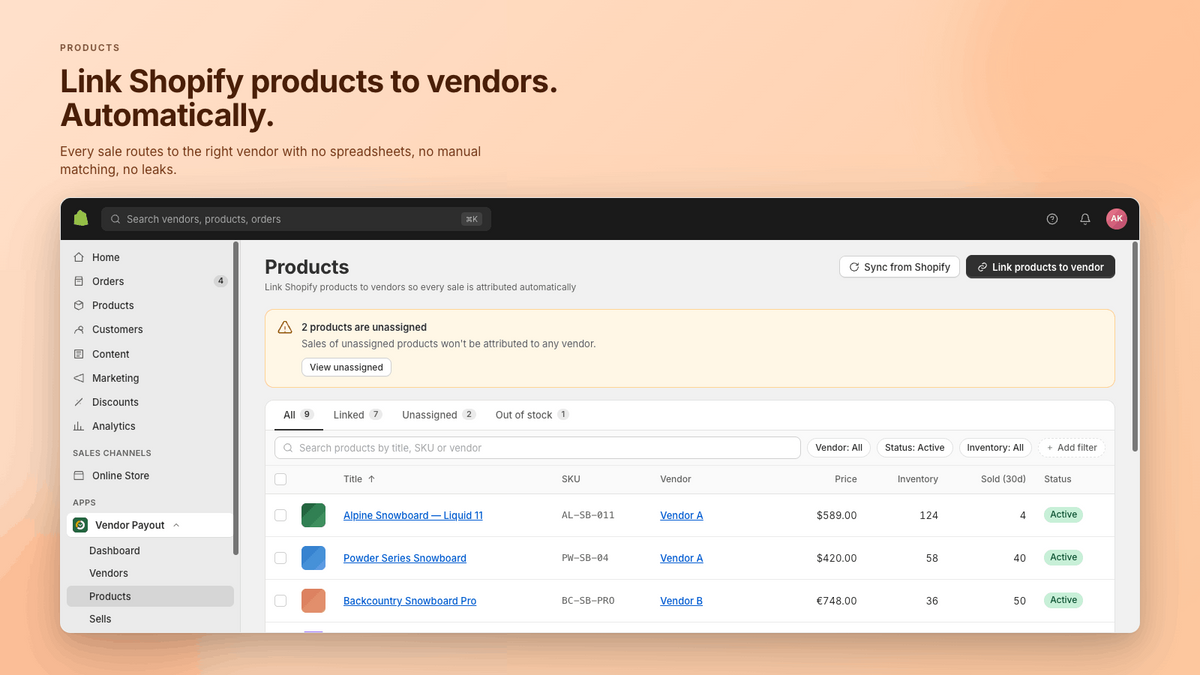Viewport: 1200px width, 675px height.
Task: Click the Vendor column header
Action: point(676,479)
